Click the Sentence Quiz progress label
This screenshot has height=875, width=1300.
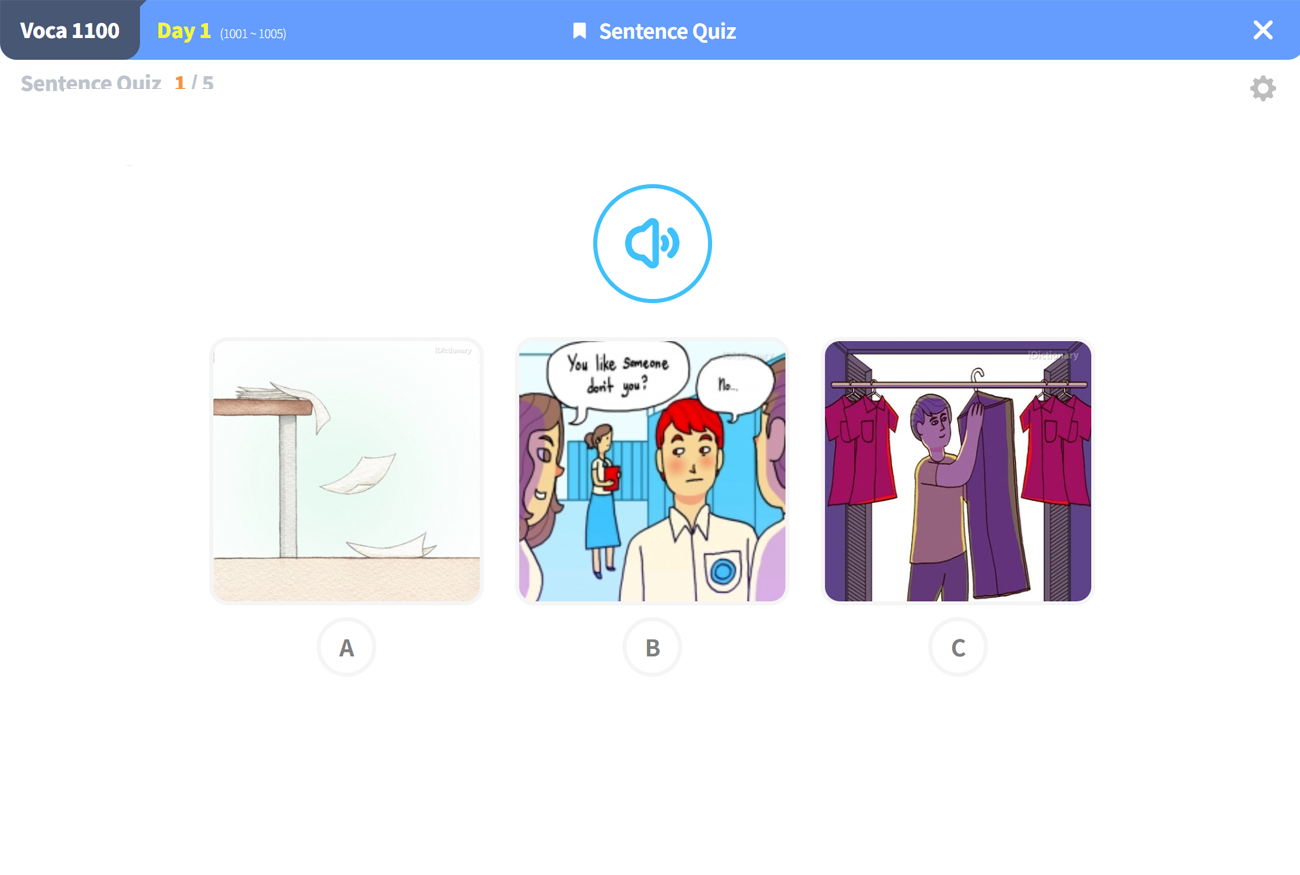coord(91,83)
